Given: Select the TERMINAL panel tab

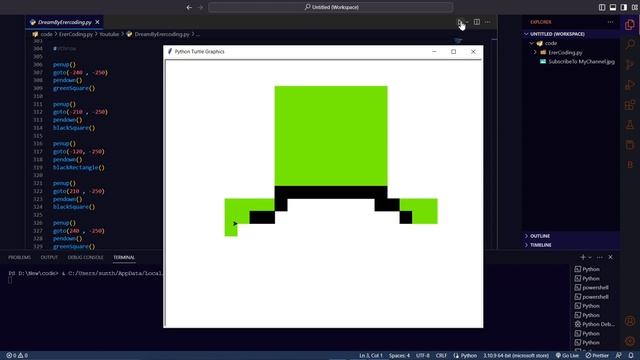Looking at the screenshot, I should (x=124, y=258).
